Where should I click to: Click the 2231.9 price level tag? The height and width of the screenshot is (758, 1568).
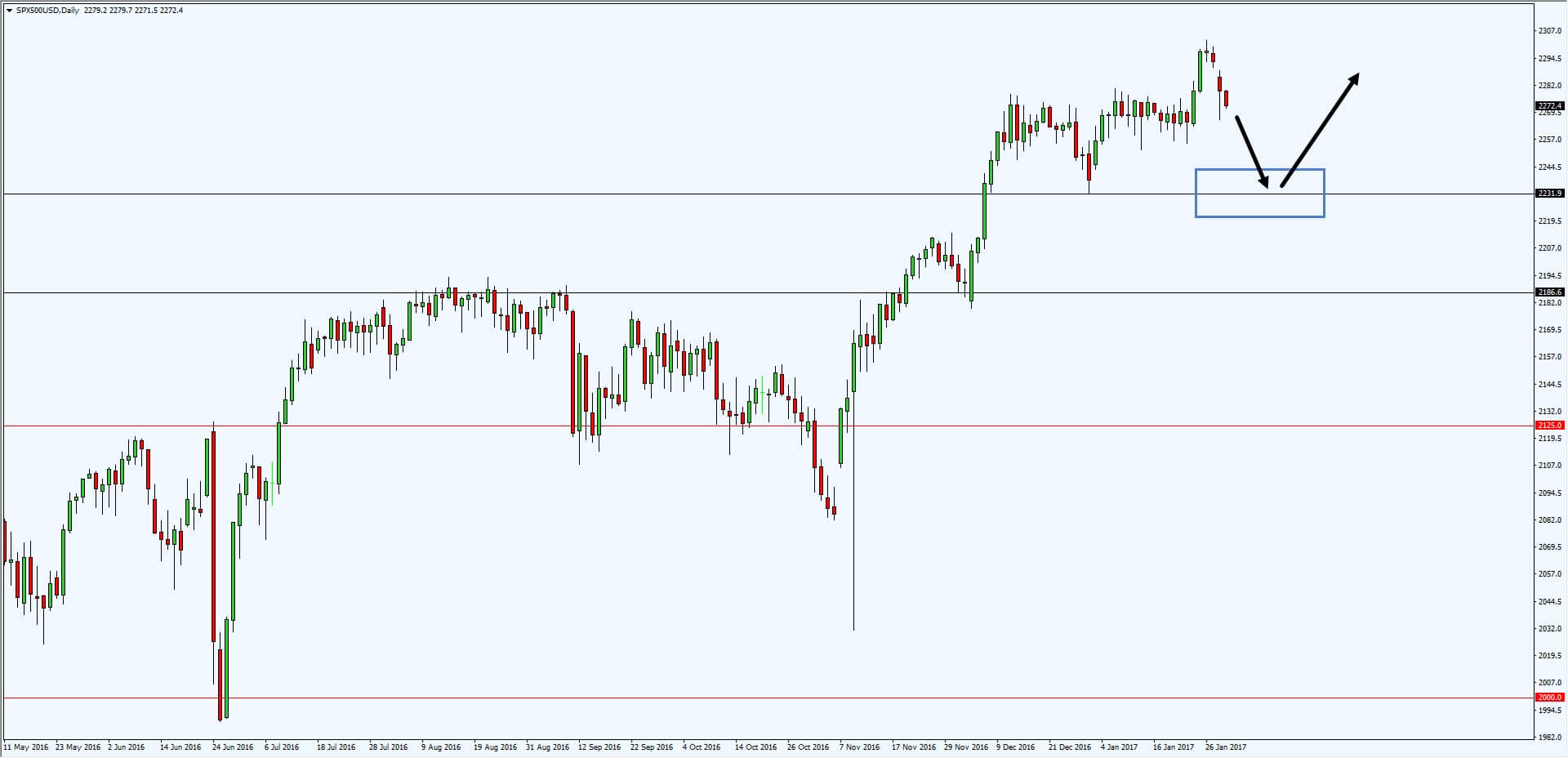coord(1549,194)
